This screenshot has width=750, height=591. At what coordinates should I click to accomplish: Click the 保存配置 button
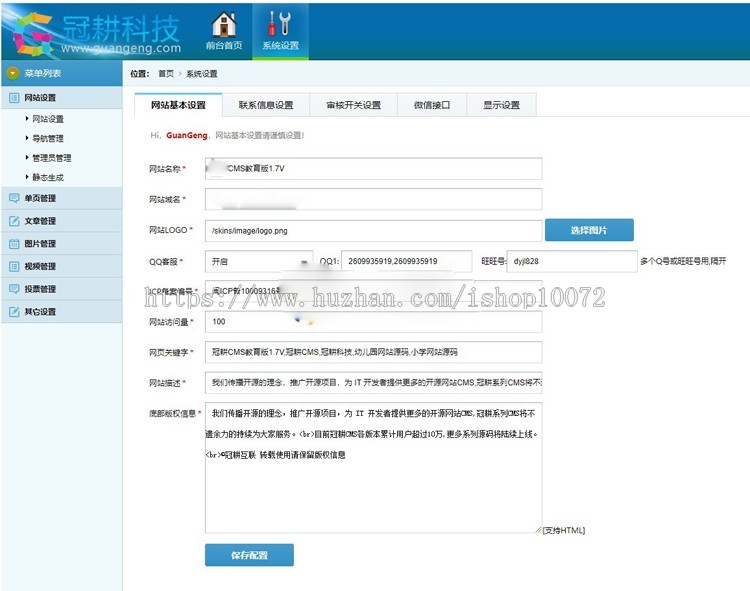(249, 555)
